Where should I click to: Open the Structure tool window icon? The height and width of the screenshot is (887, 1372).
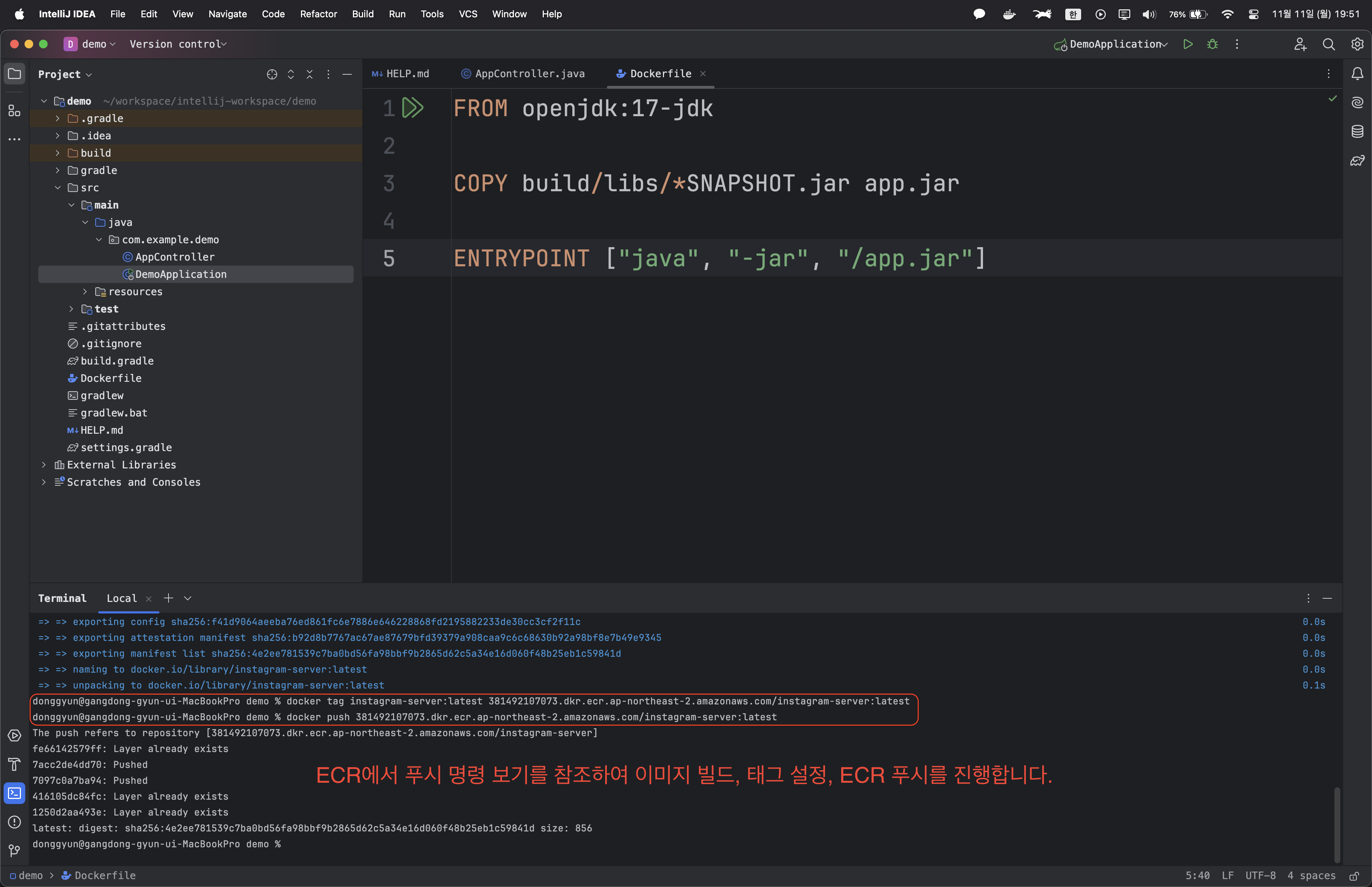pyautogui.click(x=14, y=110)
